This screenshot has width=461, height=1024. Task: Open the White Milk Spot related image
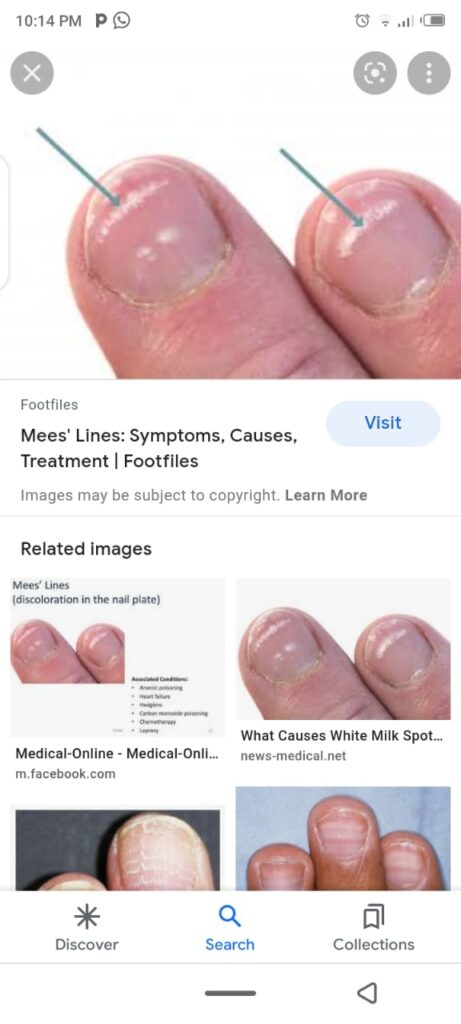(343, 648)
